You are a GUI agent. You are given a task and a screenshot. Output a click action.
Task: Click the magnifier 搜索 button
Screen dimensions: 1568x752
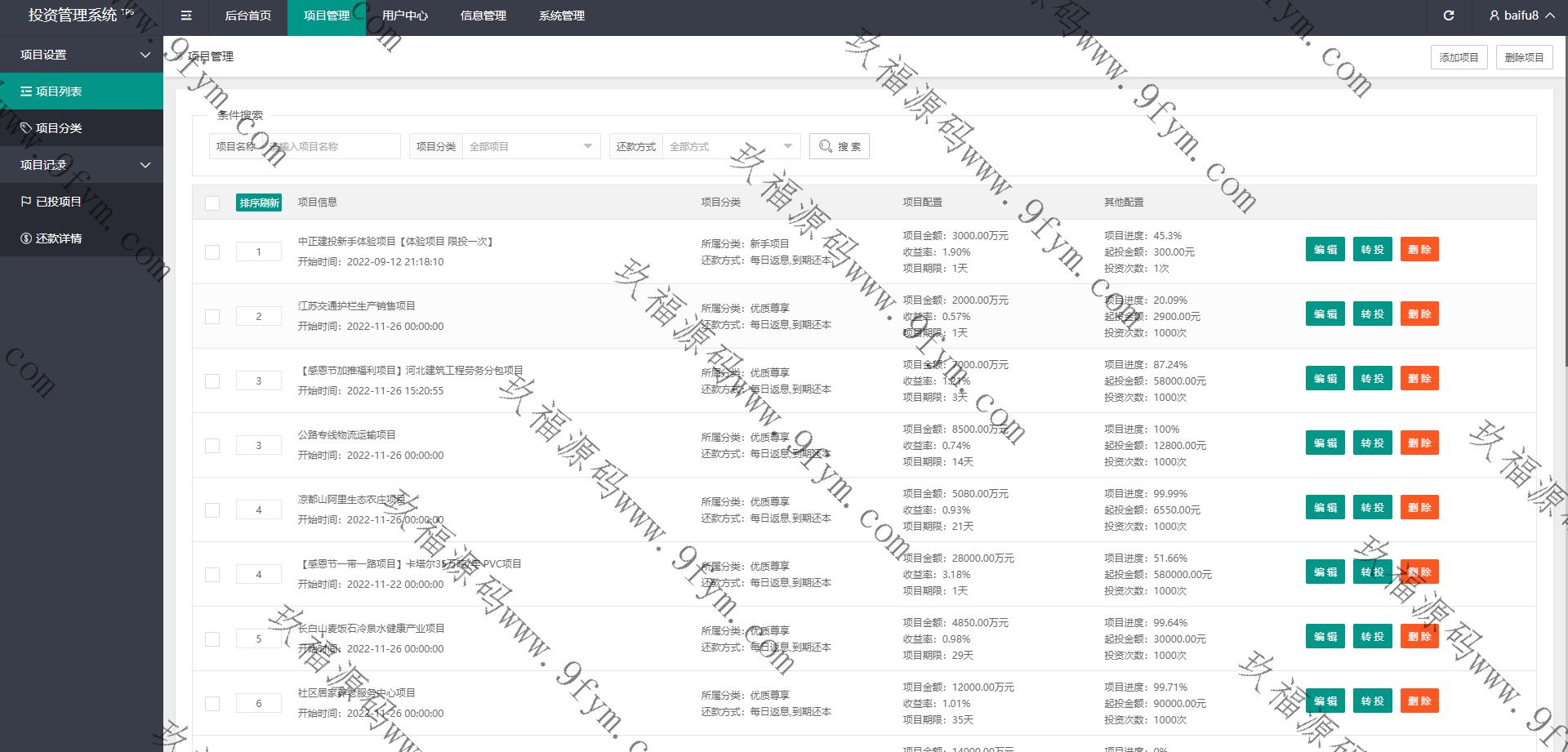840,146
